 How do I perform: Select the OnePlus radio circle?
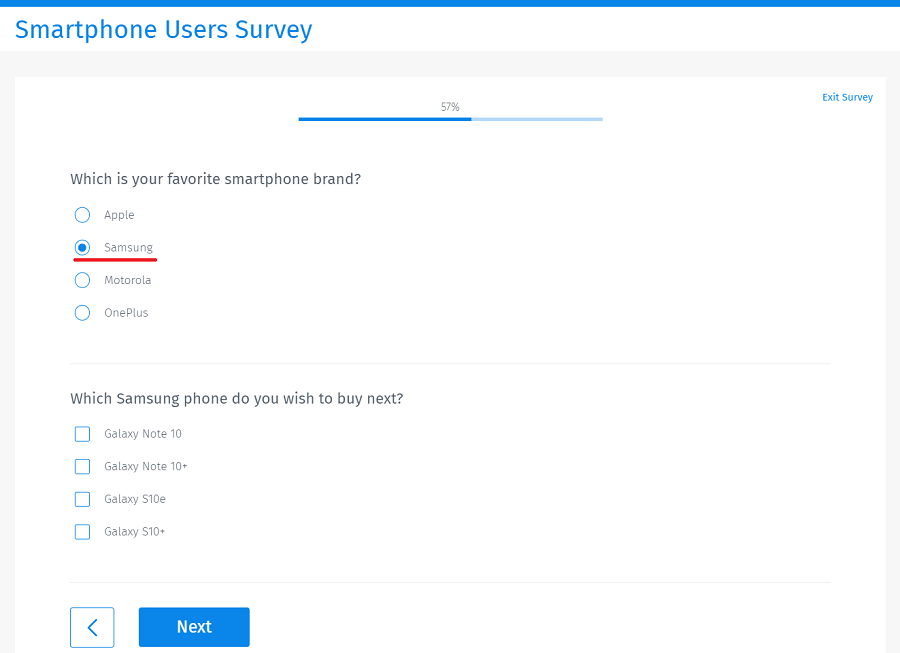(x=83, y=313)
